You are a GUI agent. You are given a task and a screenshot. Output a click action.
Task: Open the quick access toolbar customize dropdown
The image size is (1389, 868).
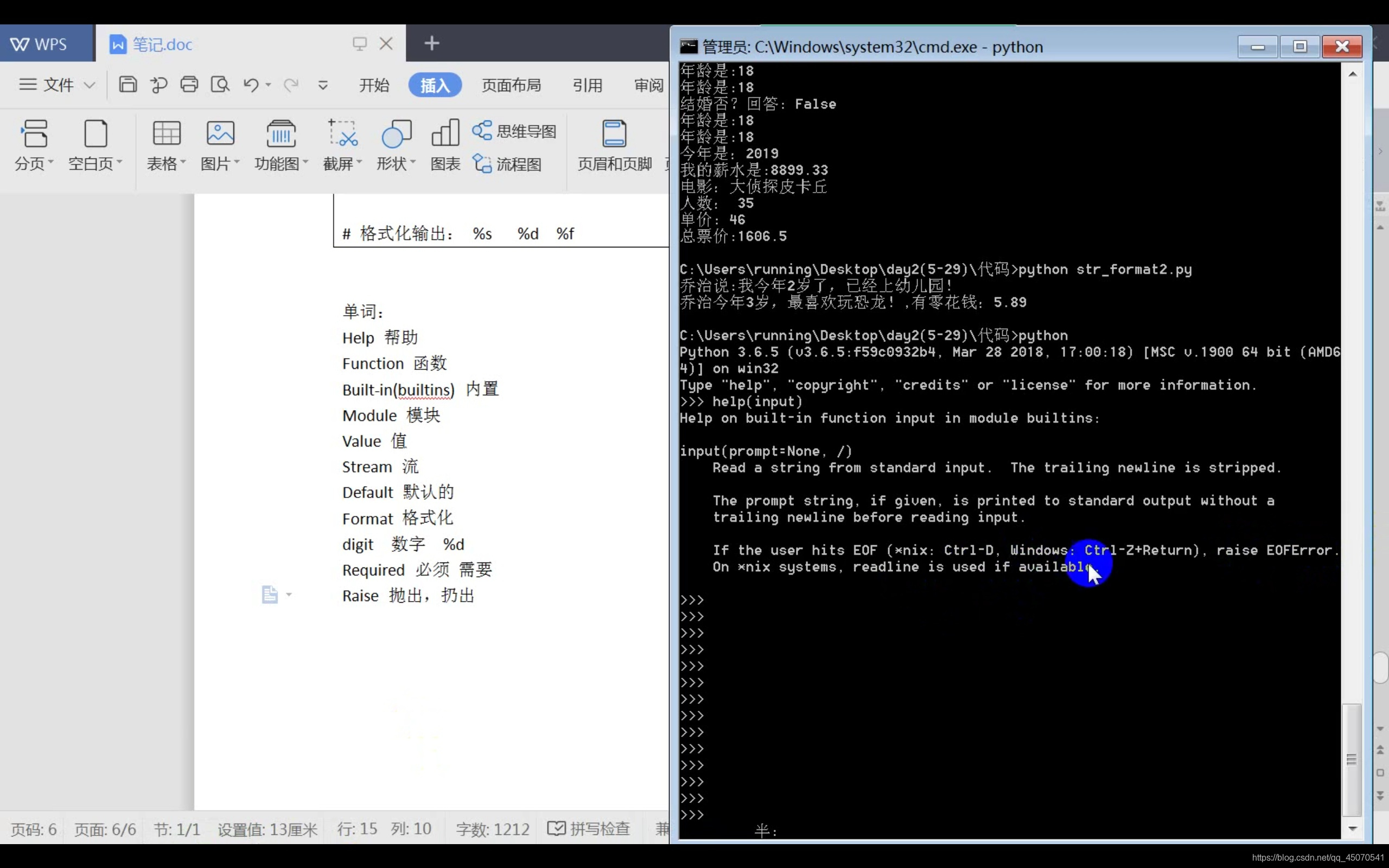tap(323, 85)
